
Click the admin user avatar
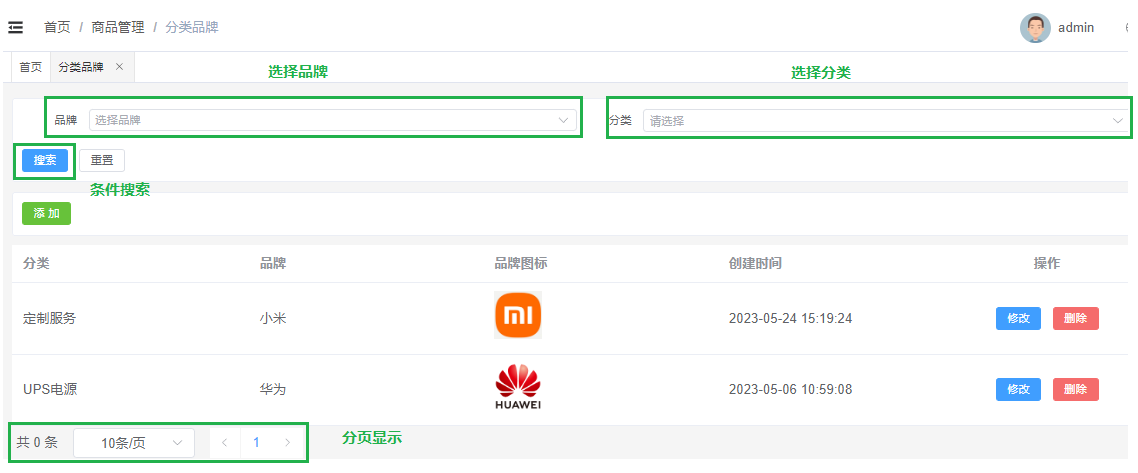[1034, 28]
